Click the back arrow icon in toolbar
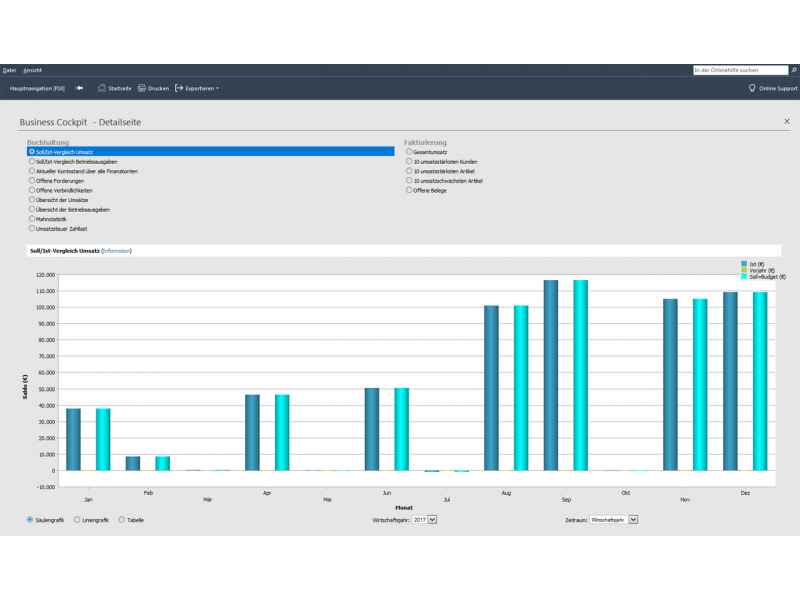This screenshot has height=600, width=800. [79, 88]
